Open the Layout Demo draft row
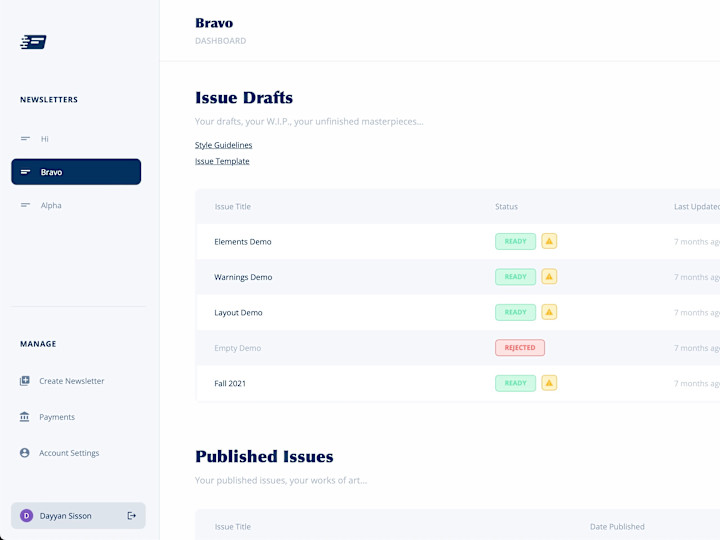The image size is (720, 540). 457,312
